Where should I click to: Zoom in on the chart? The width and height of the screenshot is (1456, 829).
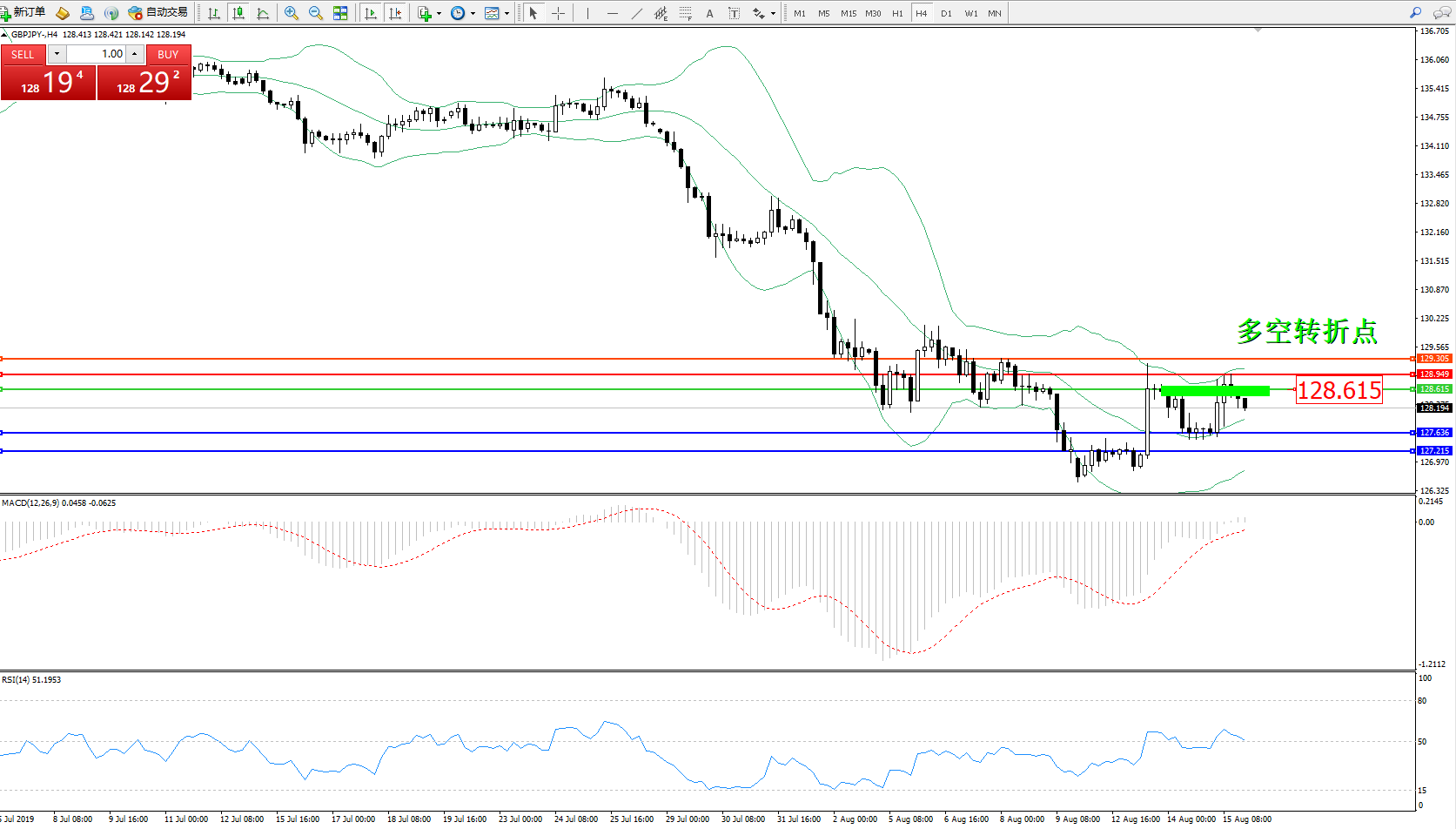tap(292, 13)
